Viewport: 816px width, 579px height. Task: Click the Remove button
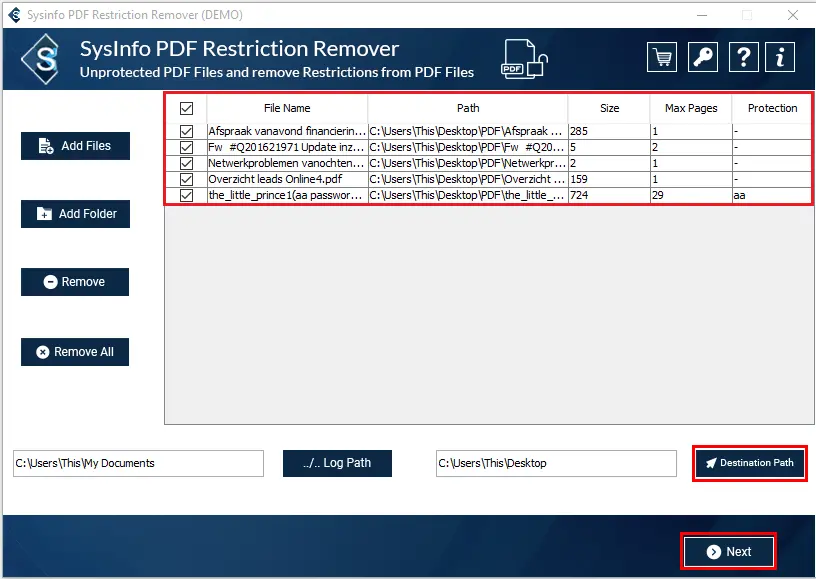pos(75,282)
